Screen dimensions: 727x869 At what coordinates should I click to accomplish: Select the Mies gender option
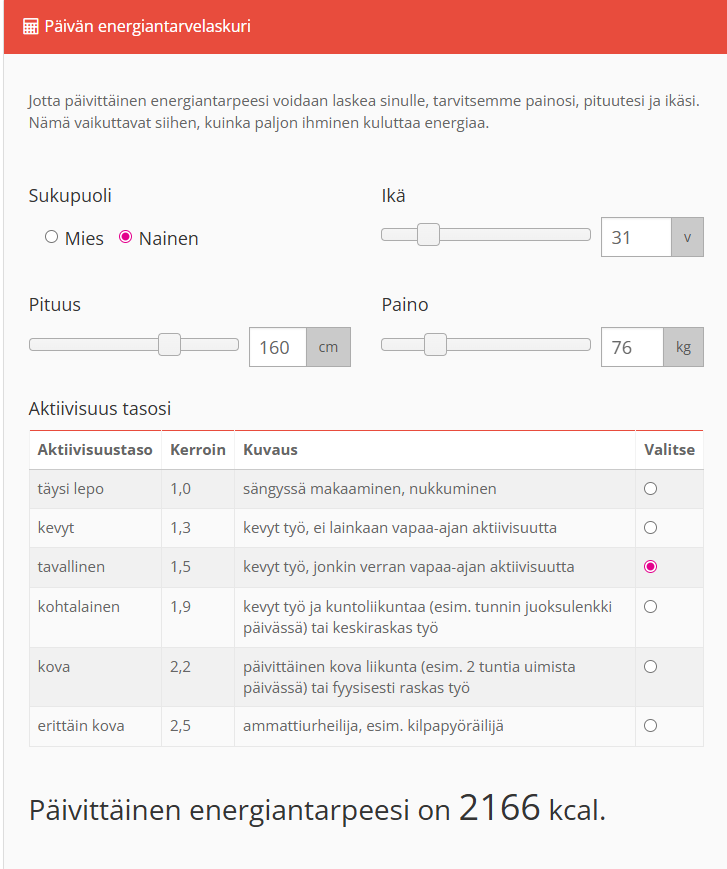point(52,237)
